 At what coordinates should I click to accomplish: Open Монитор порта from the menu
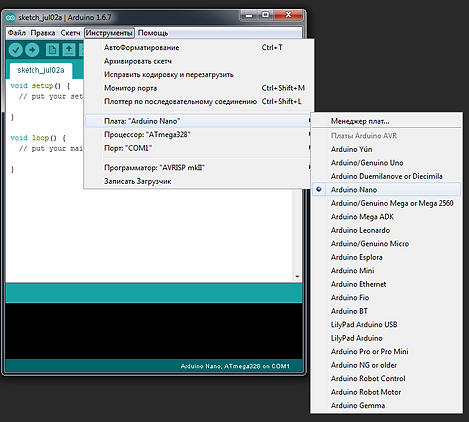click(x=199, y=88)
